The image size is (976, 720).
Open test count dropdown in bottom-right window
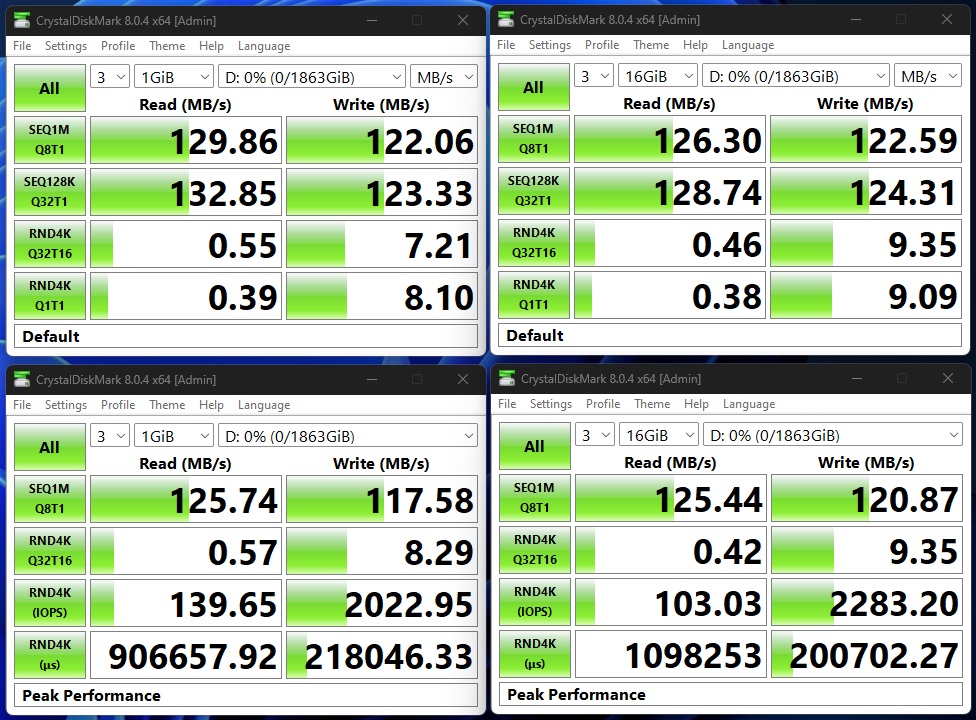click(595, 435)
